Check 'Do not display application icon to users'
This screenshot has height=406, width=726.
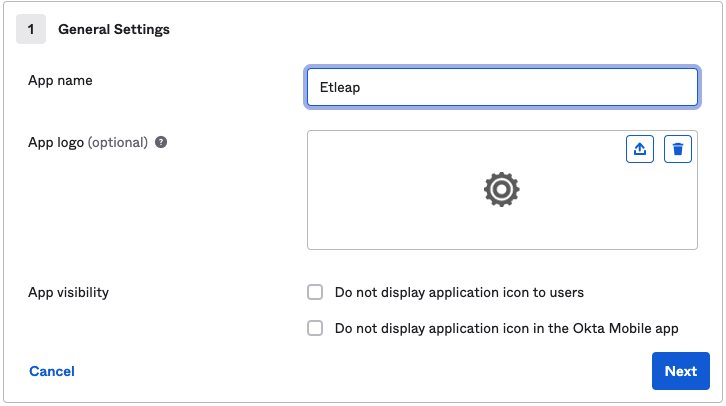pos(315,292)
